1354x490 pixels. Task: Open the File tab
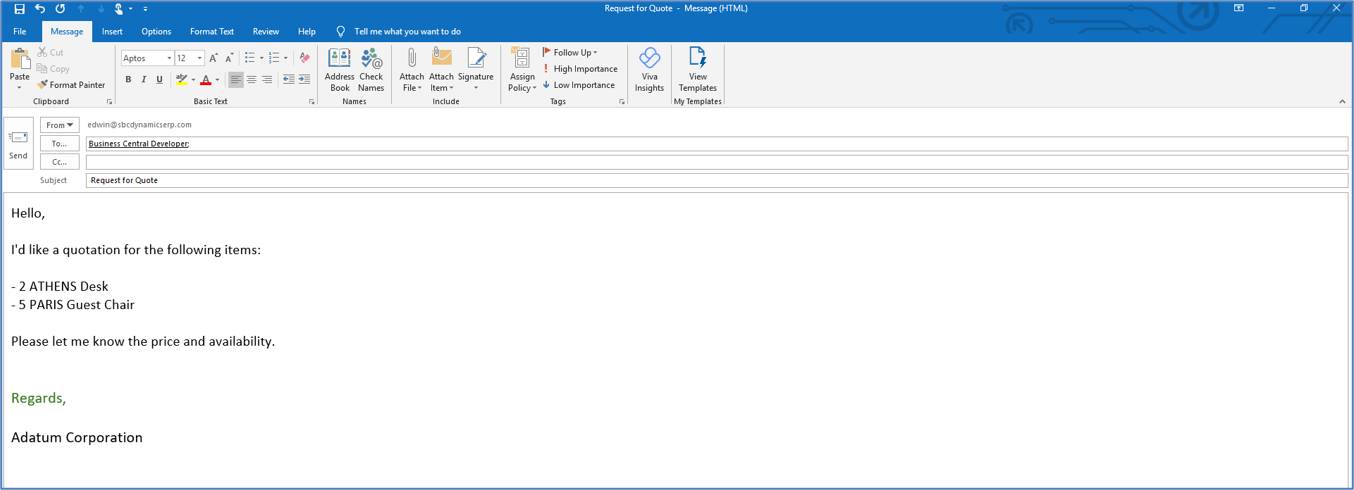coord(19,32)
